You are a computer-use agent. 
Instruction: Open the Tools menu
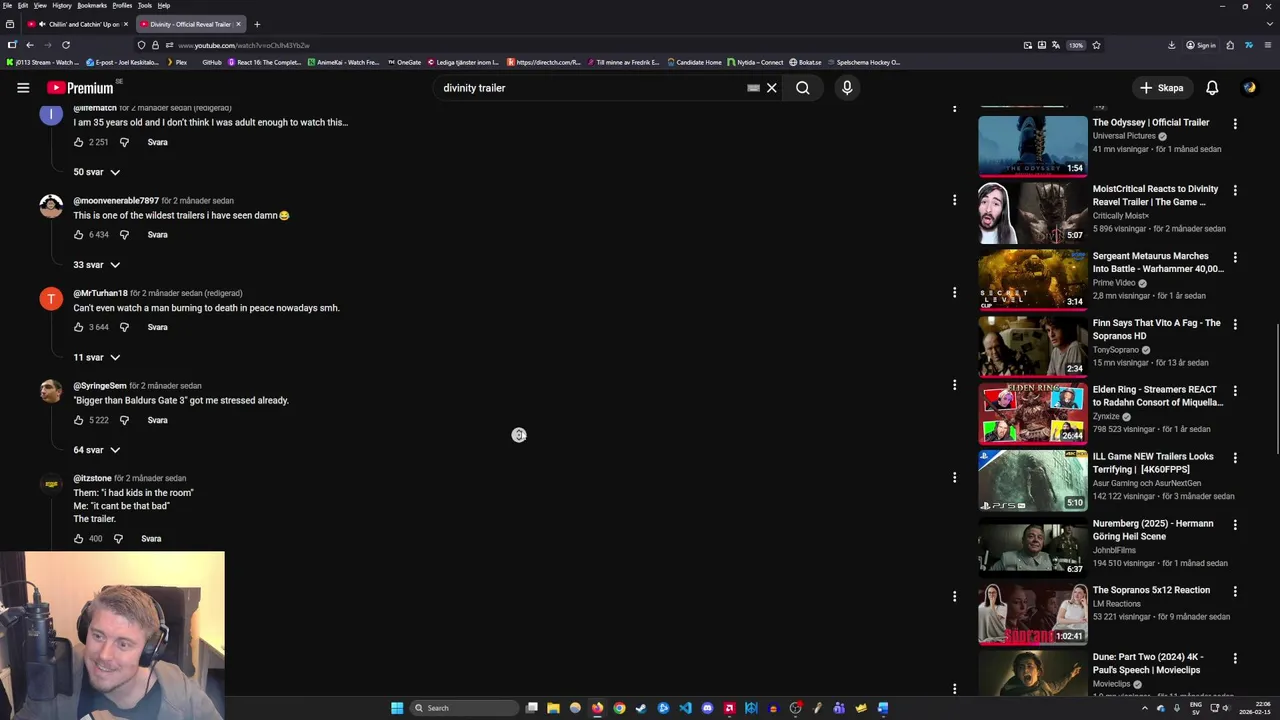click(144, 5)
